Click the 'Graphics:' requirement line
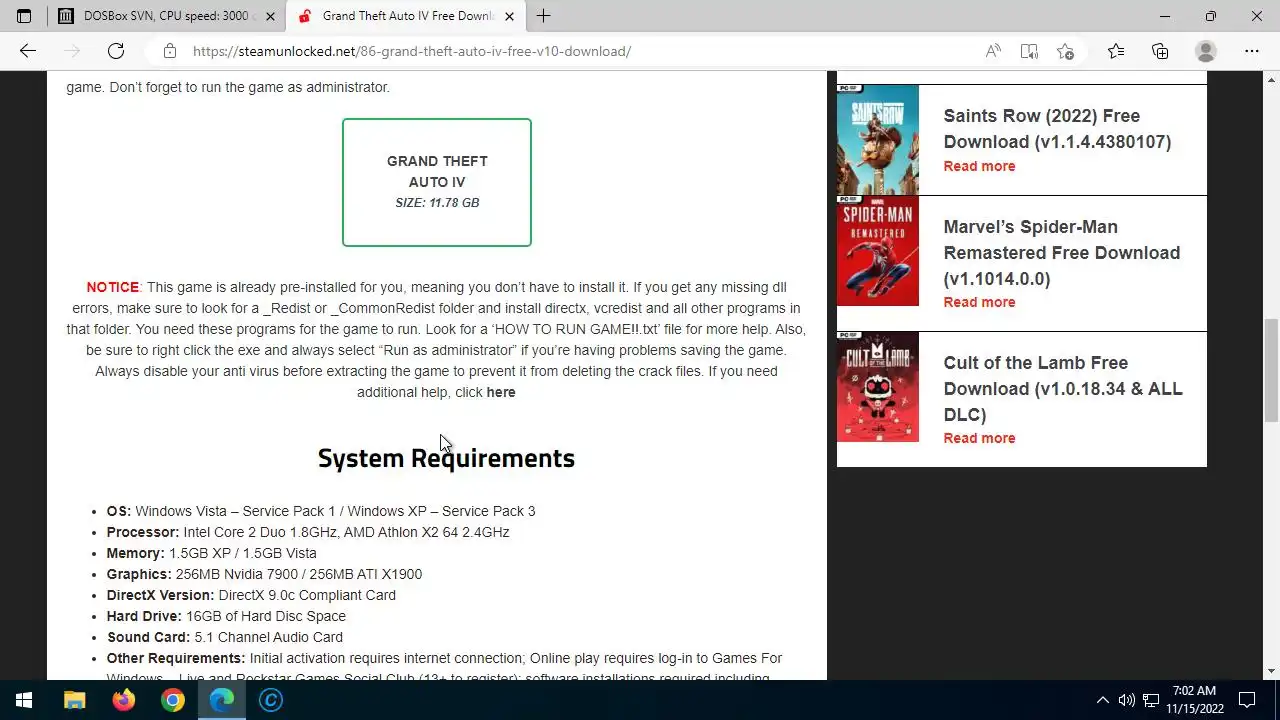This screenshot has height=720, width=1280. point(264,574)
